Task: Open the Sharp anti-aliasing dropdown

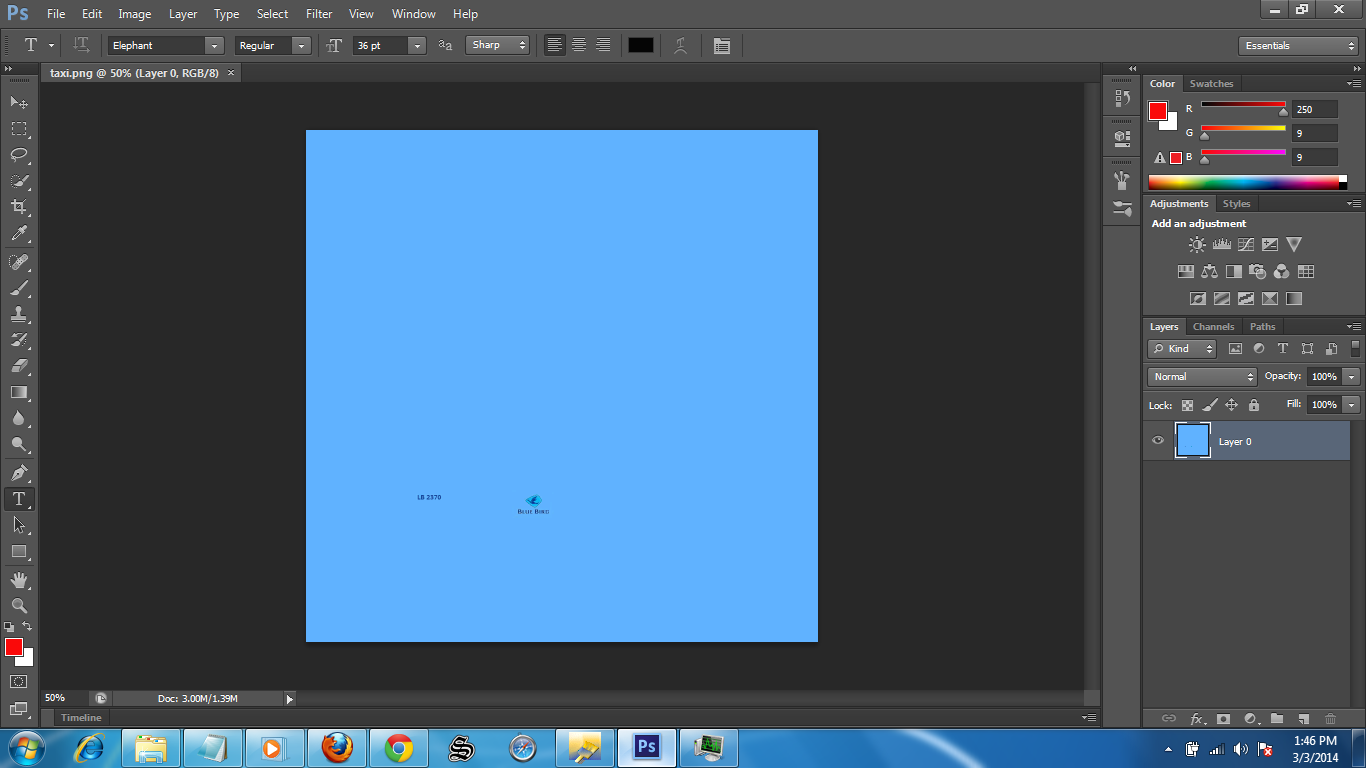Action: coord(498,45)
